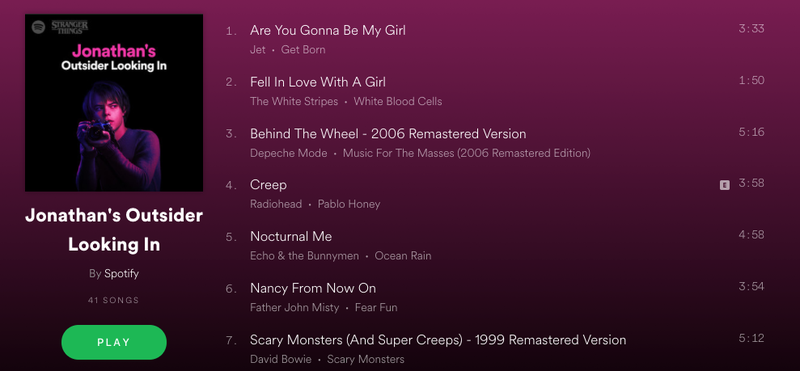800x371 pixels.
Task: Start playback with the green PLAY button
Action: 114,342
